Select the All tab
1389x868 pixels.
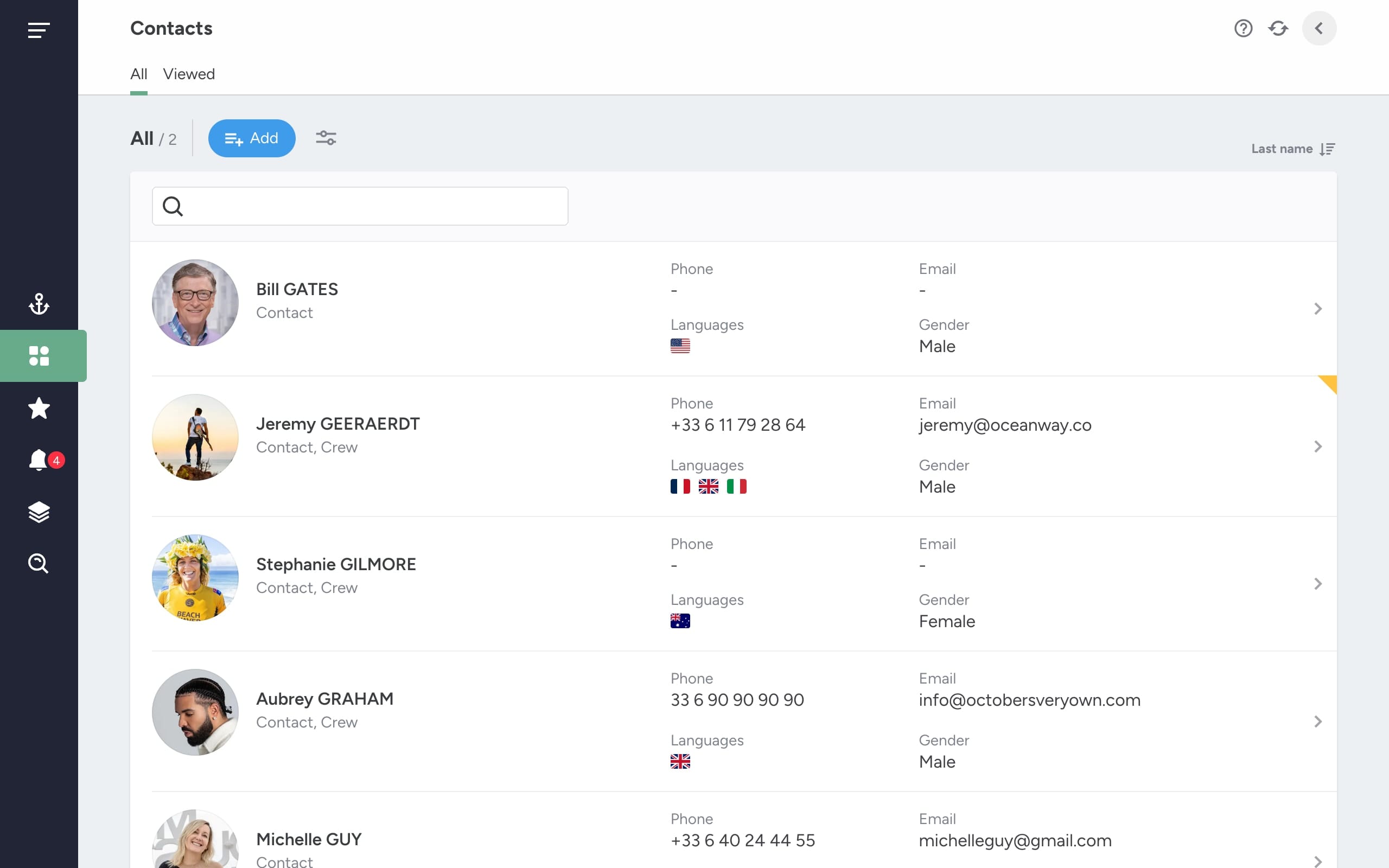pos(139,74)
